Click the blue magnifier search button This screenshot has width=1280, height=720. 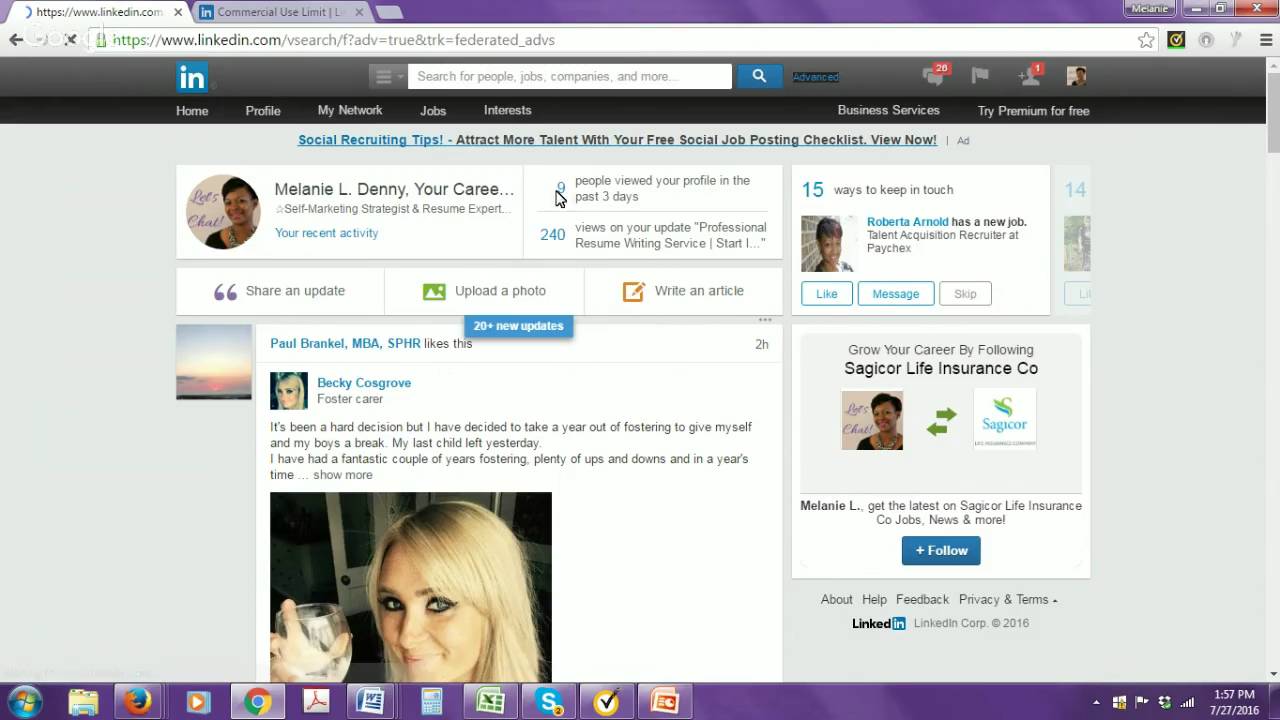click(759, 76)
